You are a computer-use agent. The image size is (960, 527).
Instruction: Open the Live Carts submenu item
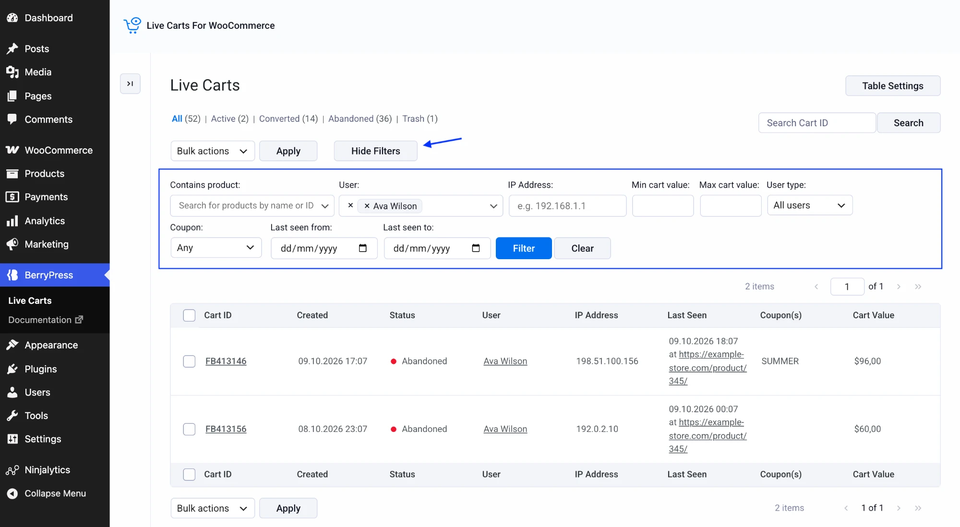click(x=30, y=301)
